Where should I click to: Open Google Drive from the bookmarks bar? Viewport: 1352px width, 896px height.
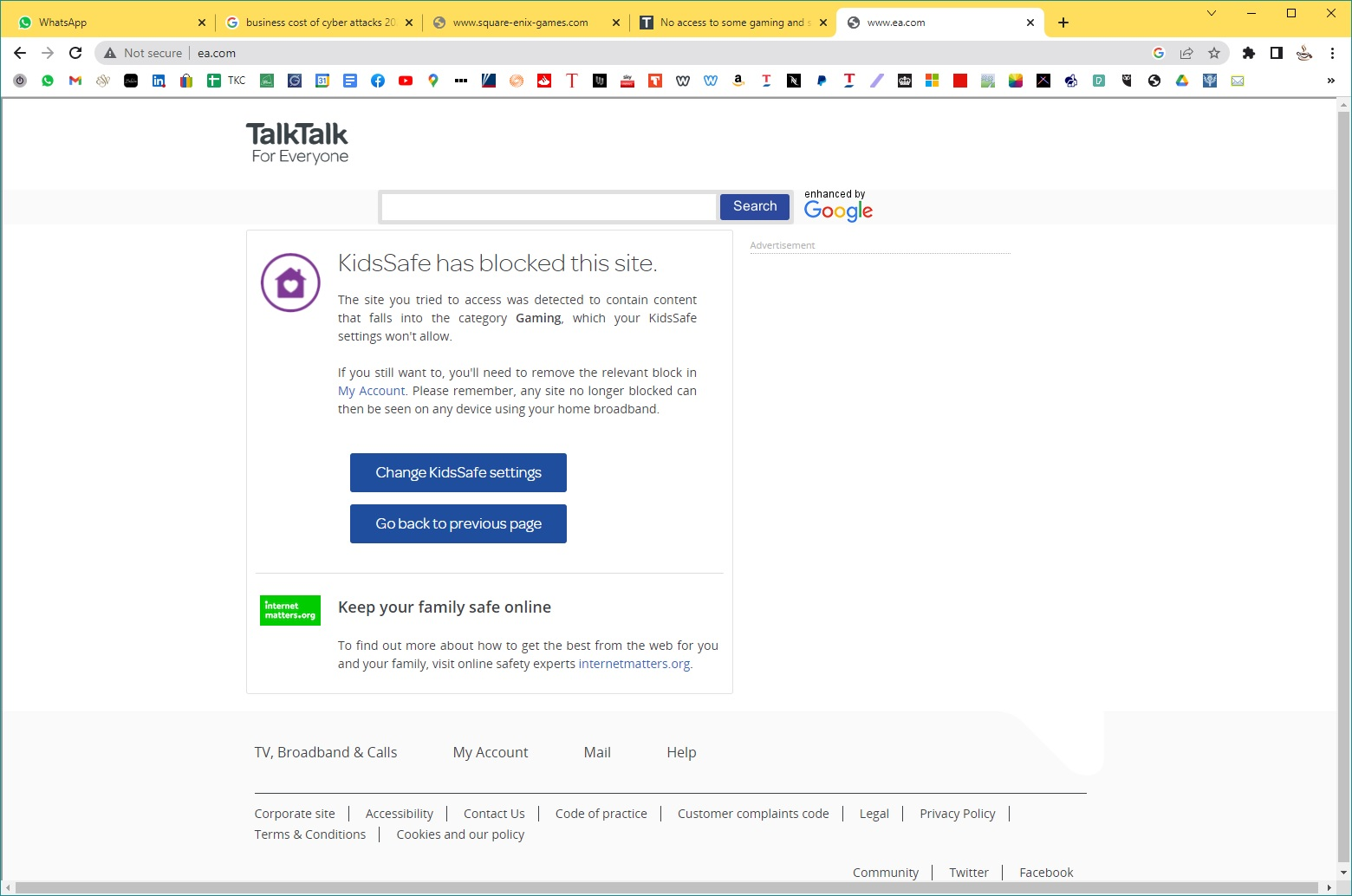[x=1181, y=81]
